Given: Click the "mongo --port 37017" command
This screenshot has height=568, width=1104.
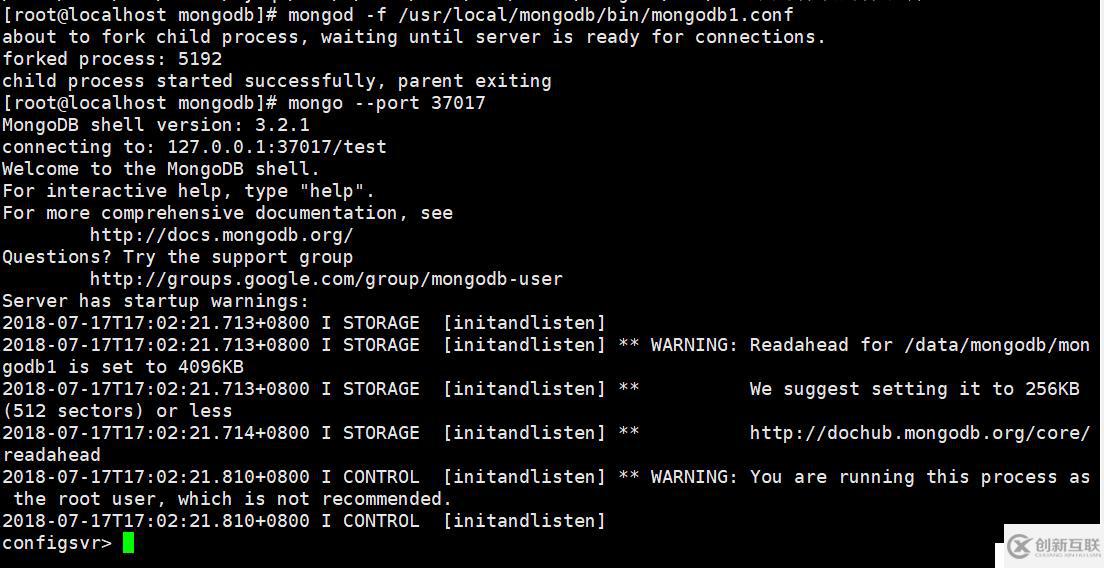Looking at the screenshot, I should (386, 103).
